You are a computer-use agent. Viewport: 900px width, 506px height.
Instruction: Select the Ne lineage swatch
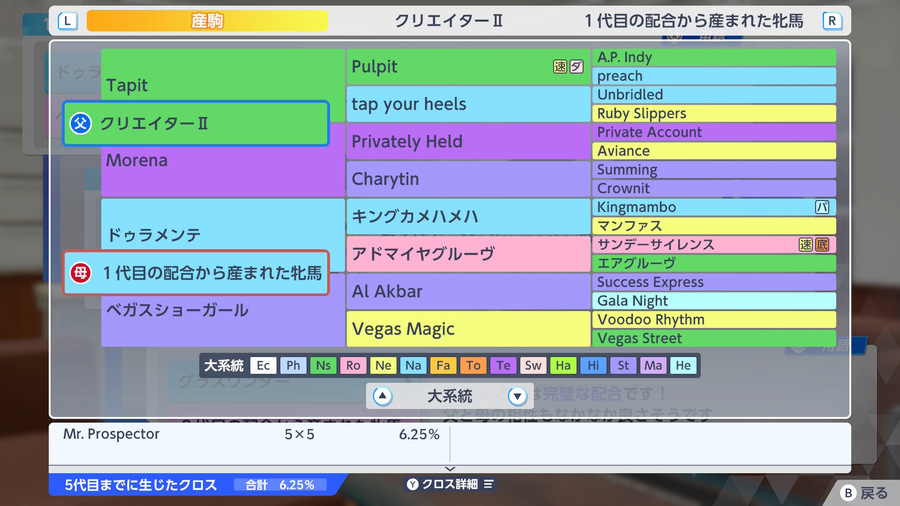click(x=383, y=365)
